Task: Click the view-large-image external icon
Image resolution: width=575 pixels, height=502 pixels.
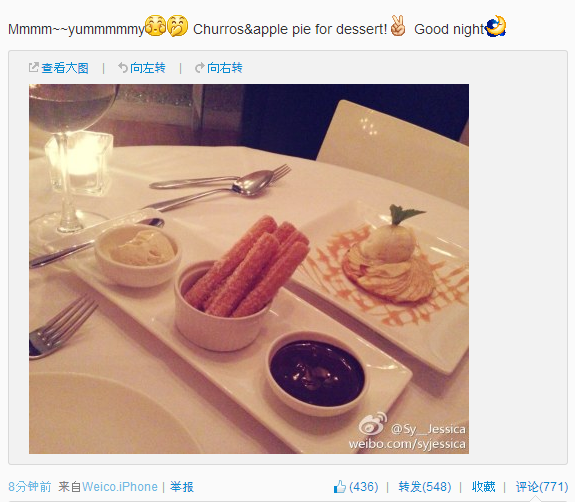Action: pyautogui.click(x=33, y=67)
